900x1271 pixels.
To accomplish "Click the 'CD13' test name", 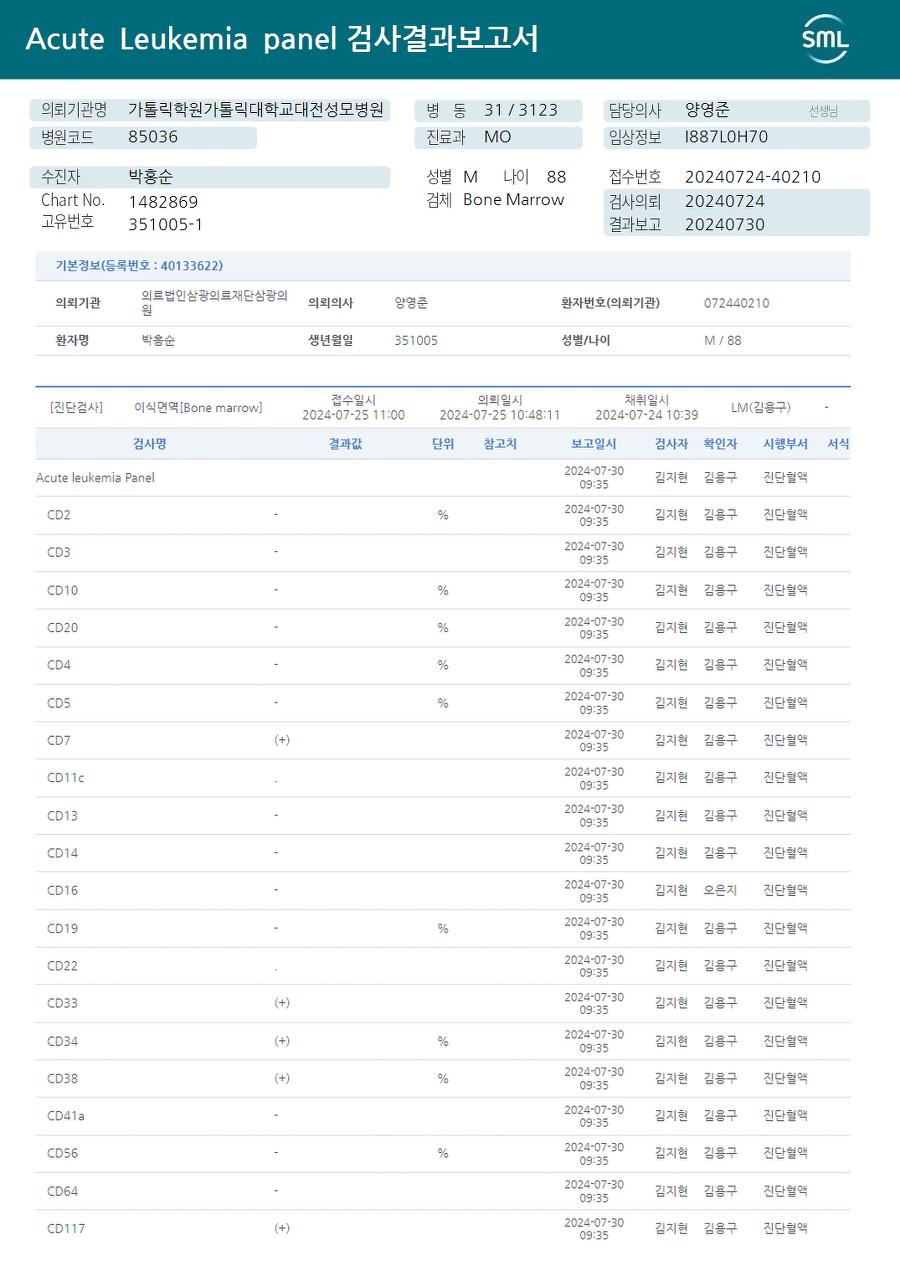I will (62, 816).
